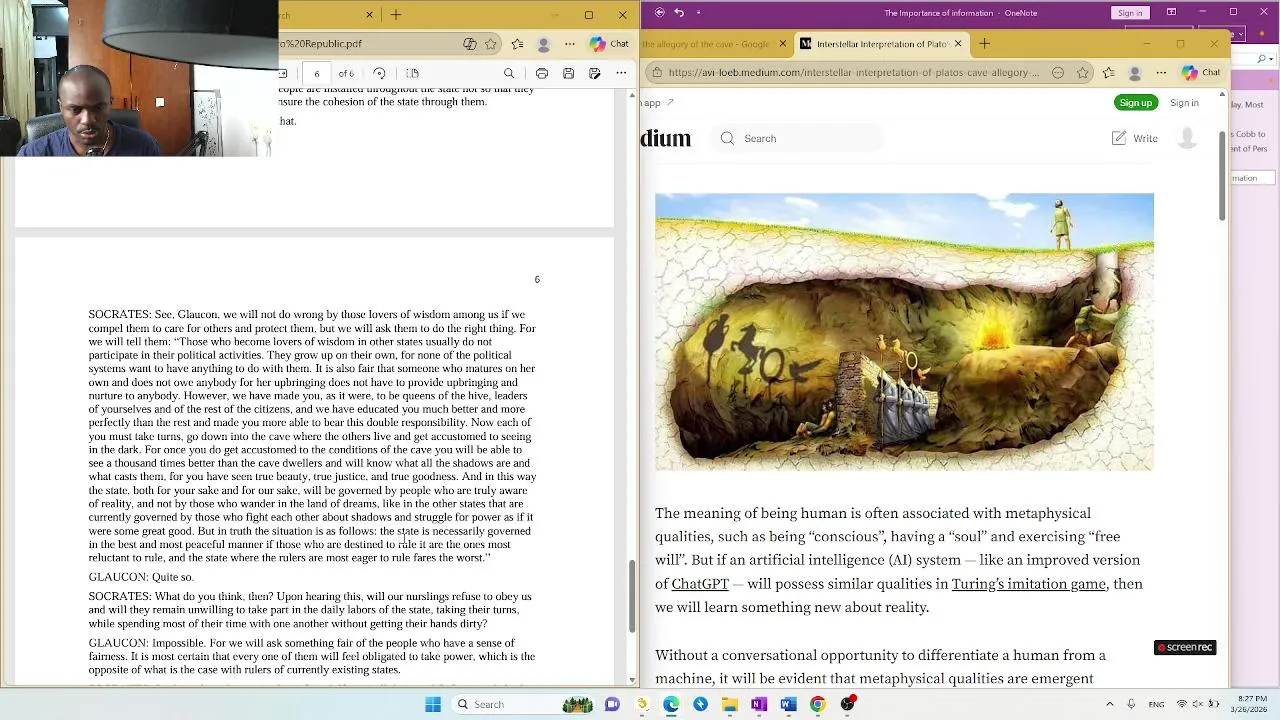Open the Turing's imitation game link
This screenshot has width=1280, height=720.
[1028, 584]
